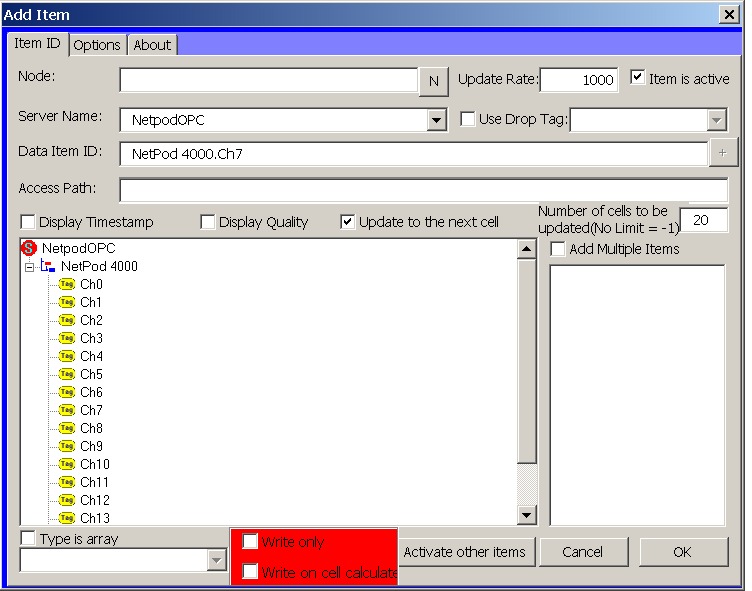This screenshot has width=752, height=591.
Task: Click the tag icon next to Ch10
Action: click(67, 464)
